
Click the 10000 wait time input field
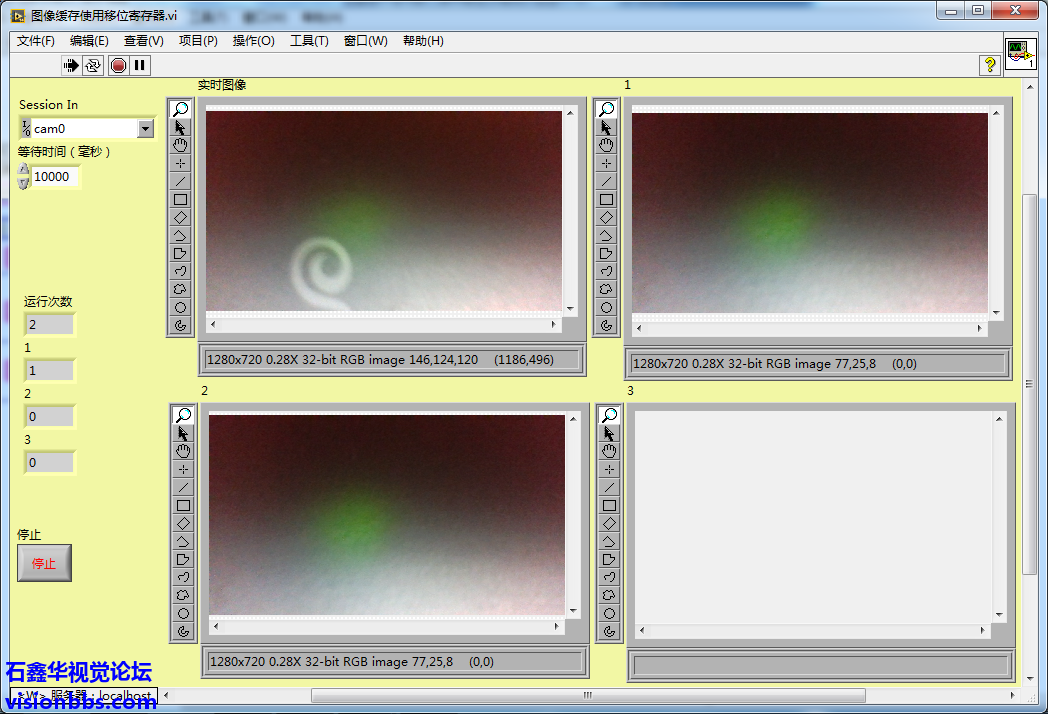[x=55, y=177]
